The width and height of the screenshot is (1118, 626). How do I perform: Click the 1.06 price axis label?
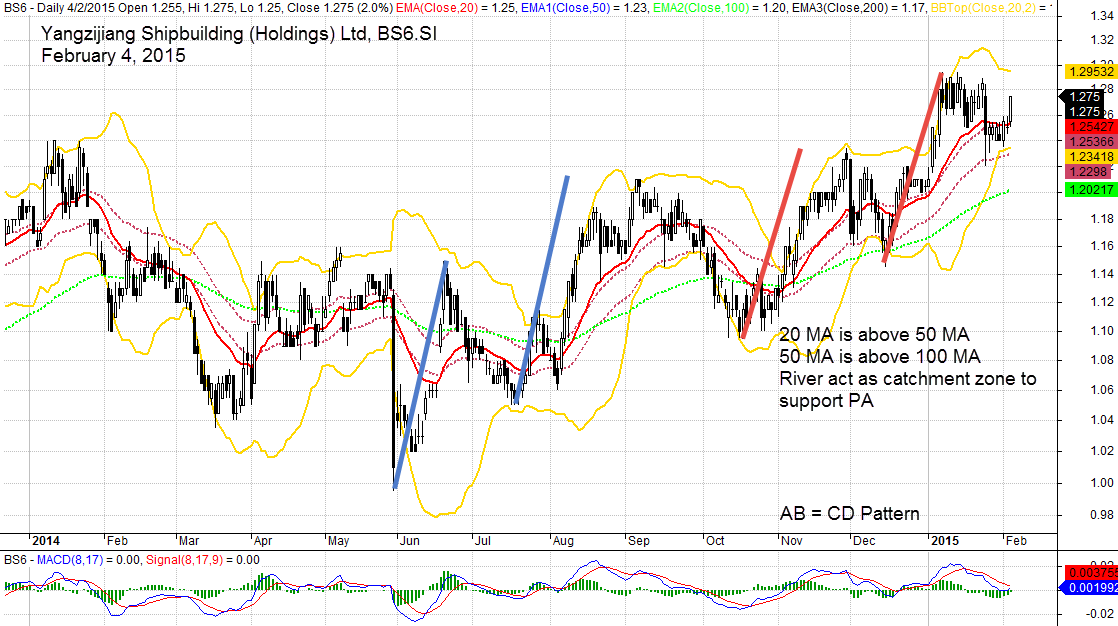1102,389
